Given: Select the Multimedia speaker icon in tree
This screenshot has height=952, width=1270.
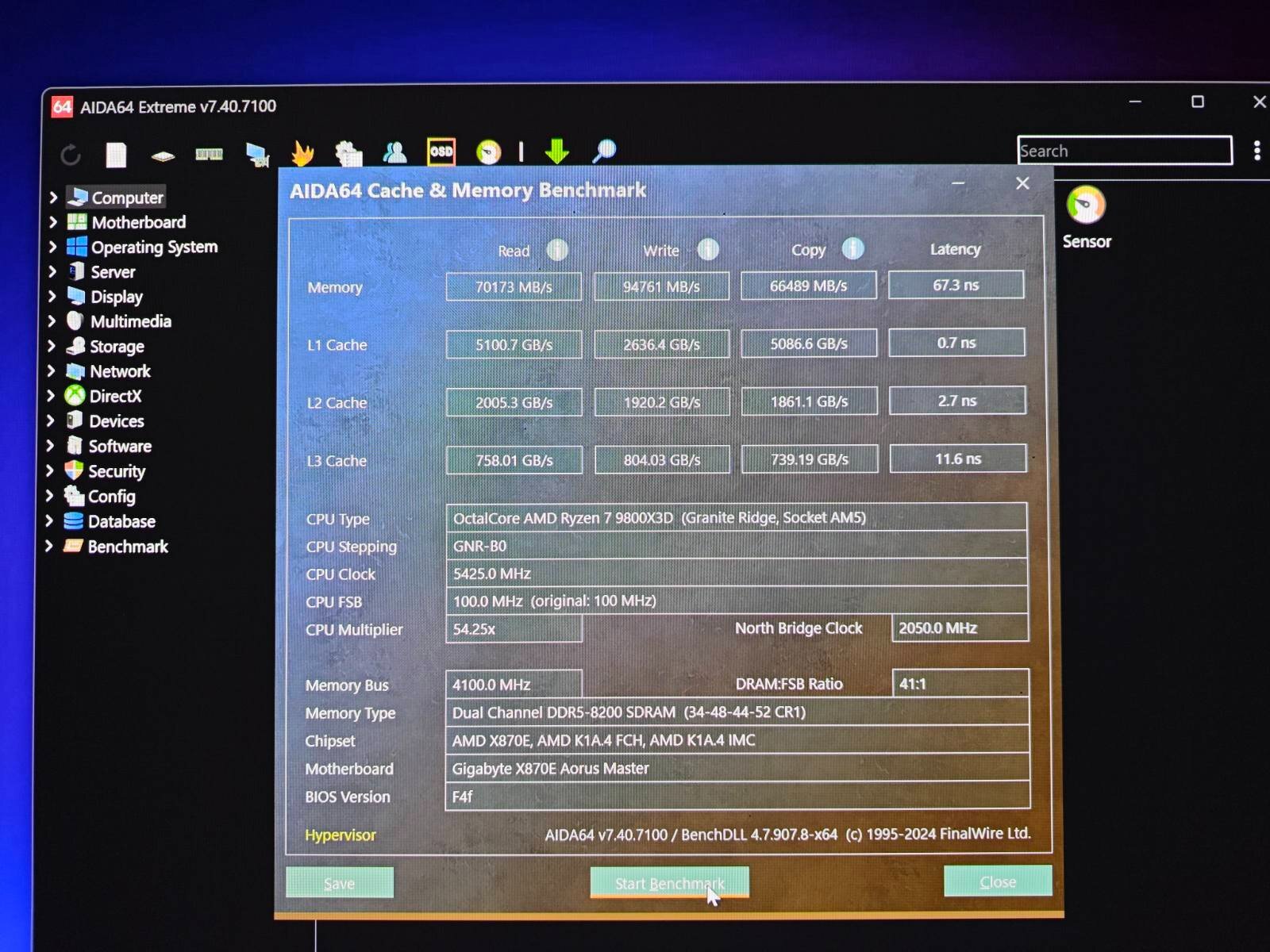Looking at the screenshot, I should tap(75, 321).
